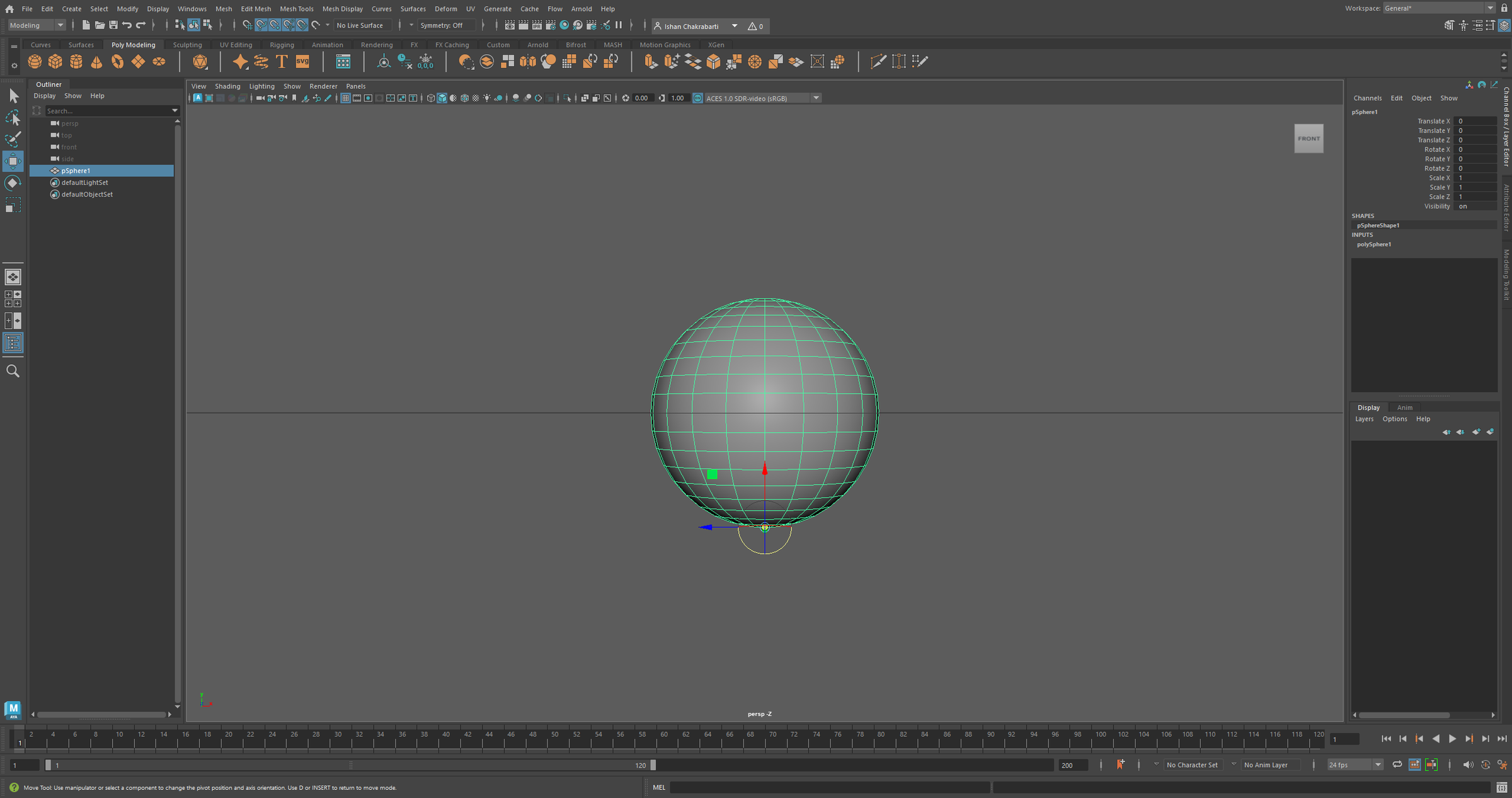1512x798 pixels.
Task: Open the No Anim Layer dropdown arrow
Action: [x=1234, y=765]
